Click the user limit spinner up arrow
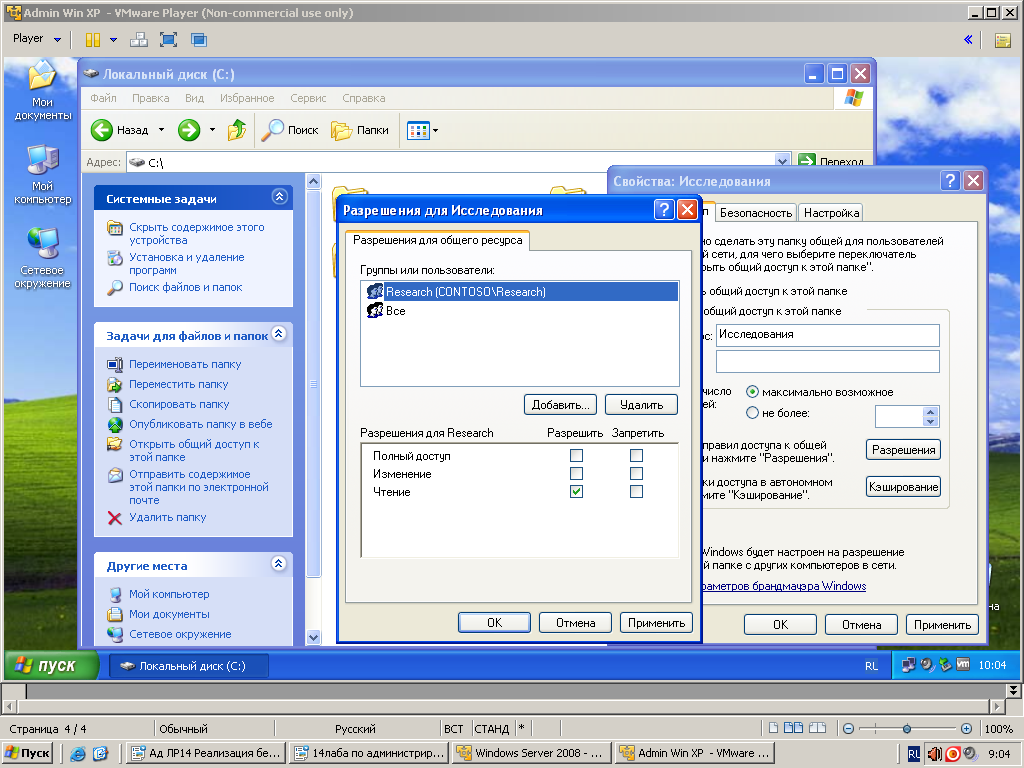 pyautogui.click(x=931, y=411)
